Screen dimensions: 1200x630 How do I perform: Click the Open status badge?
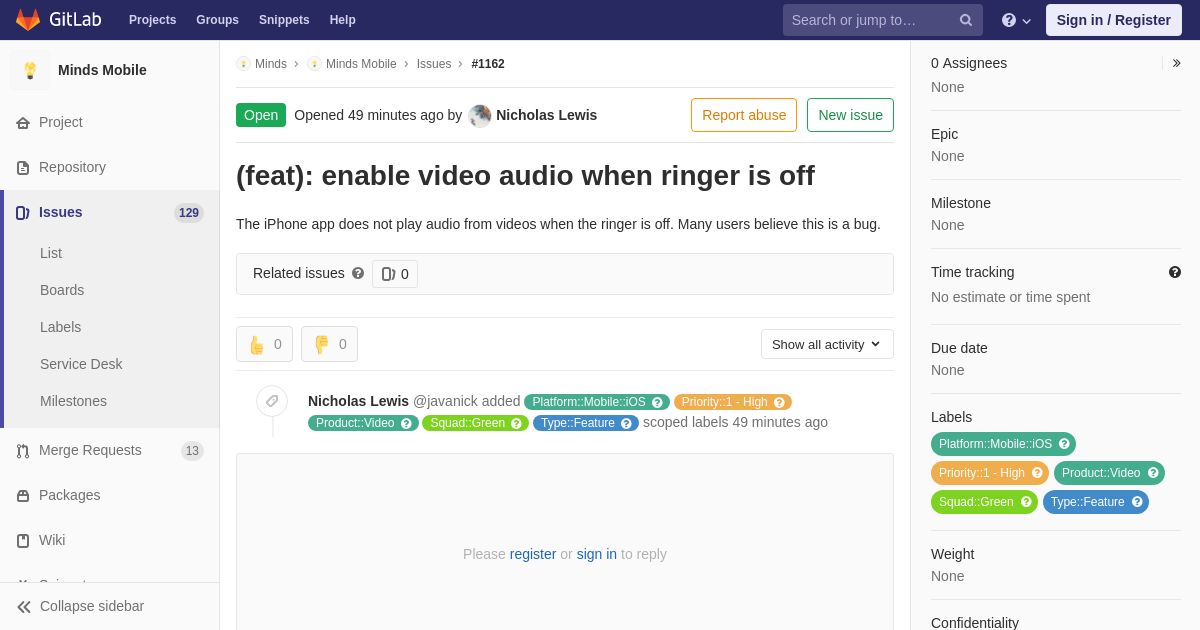(x=261, y=115)
